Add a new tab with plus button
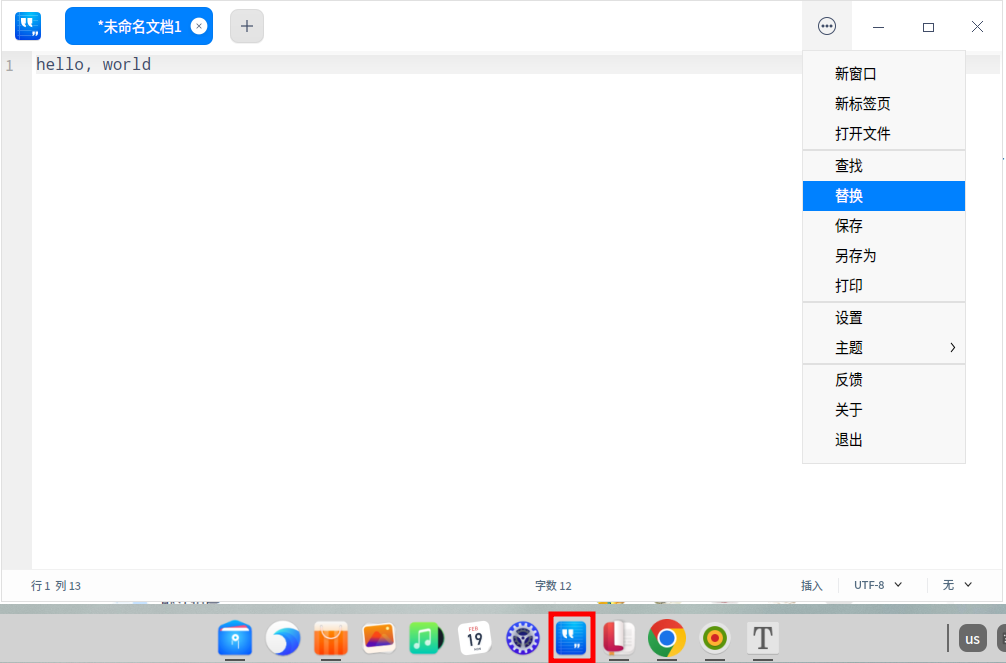Image resolution: width=1006 pixels, height=663 pixels. pos(247,26)
